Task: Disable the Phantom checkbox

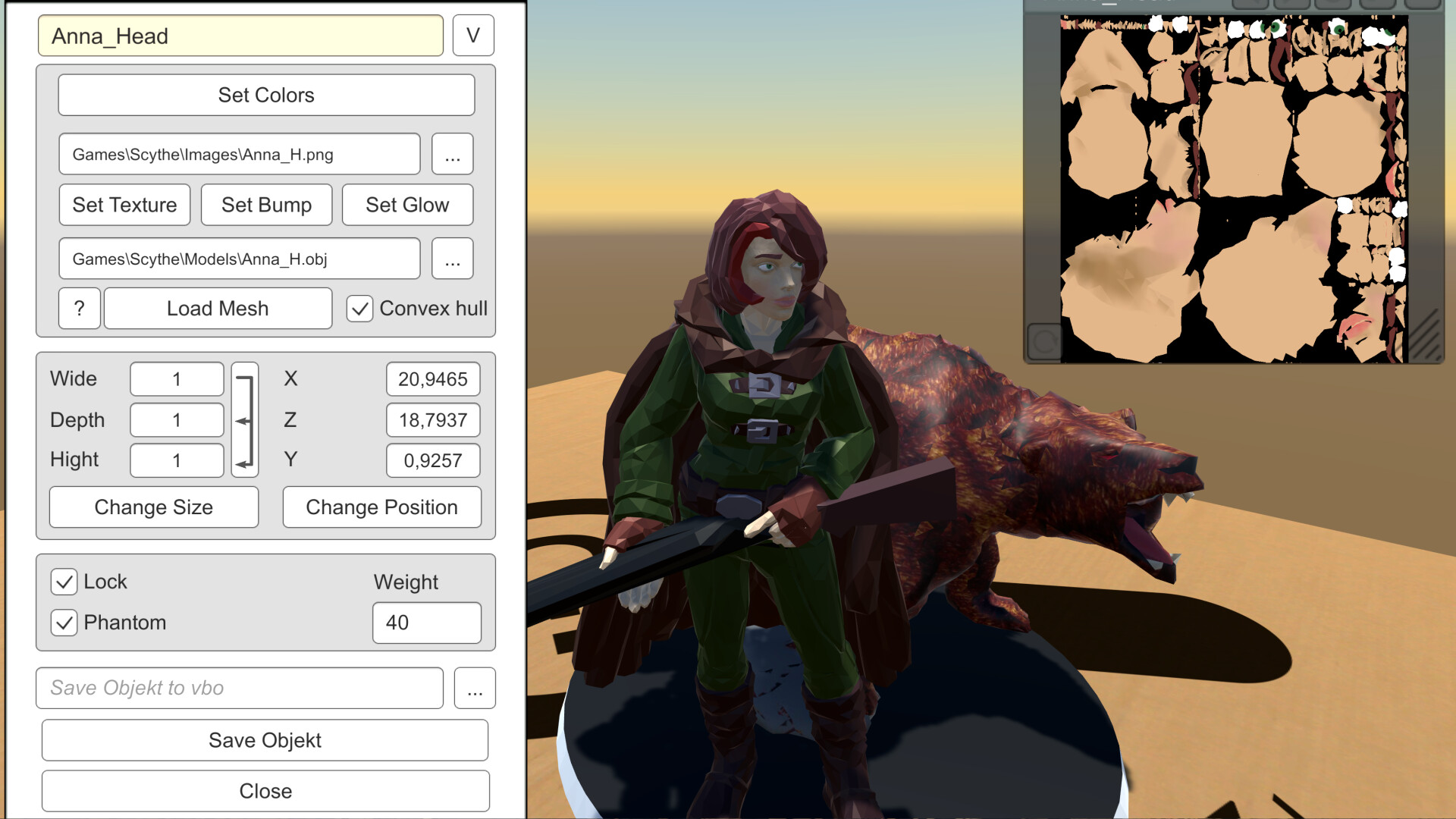Action: click(x=64, y=623)
